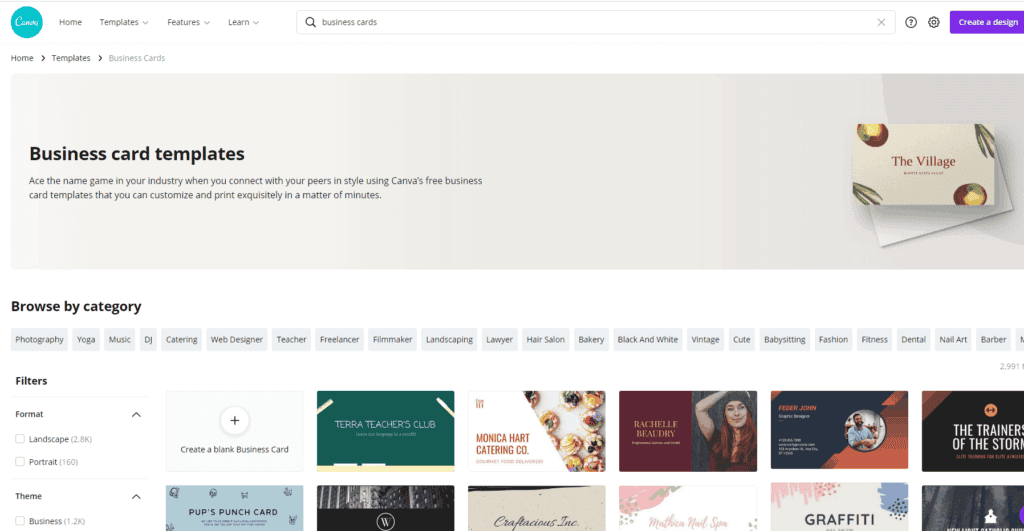Select the Black And White category chip
The height and width of the screenshot is (531, 1024).
(648, 340)
